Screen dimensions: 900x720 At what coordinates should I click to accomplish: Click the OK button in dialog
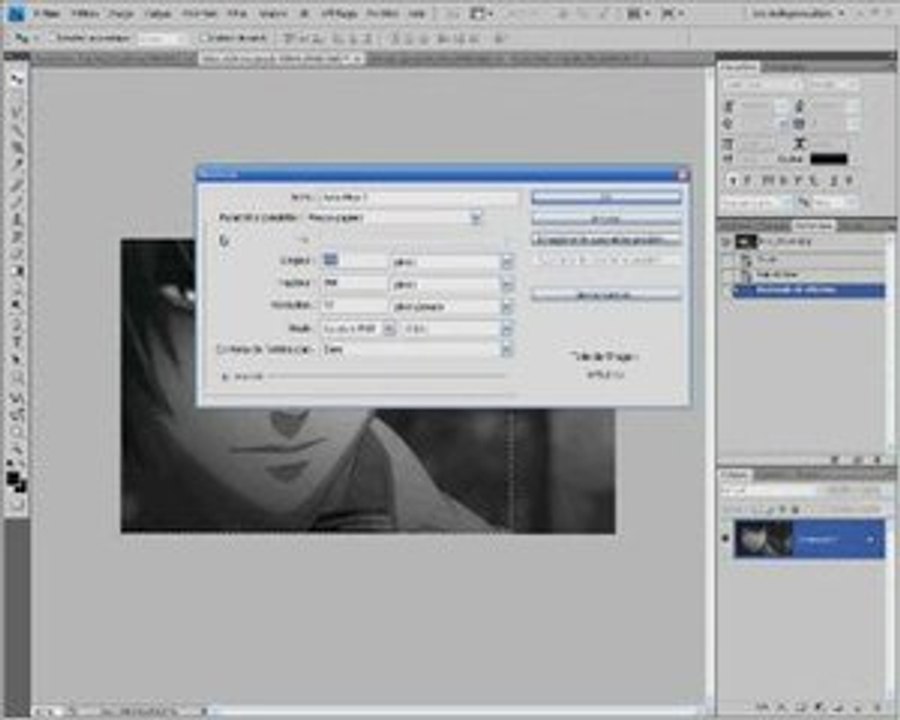606,197
